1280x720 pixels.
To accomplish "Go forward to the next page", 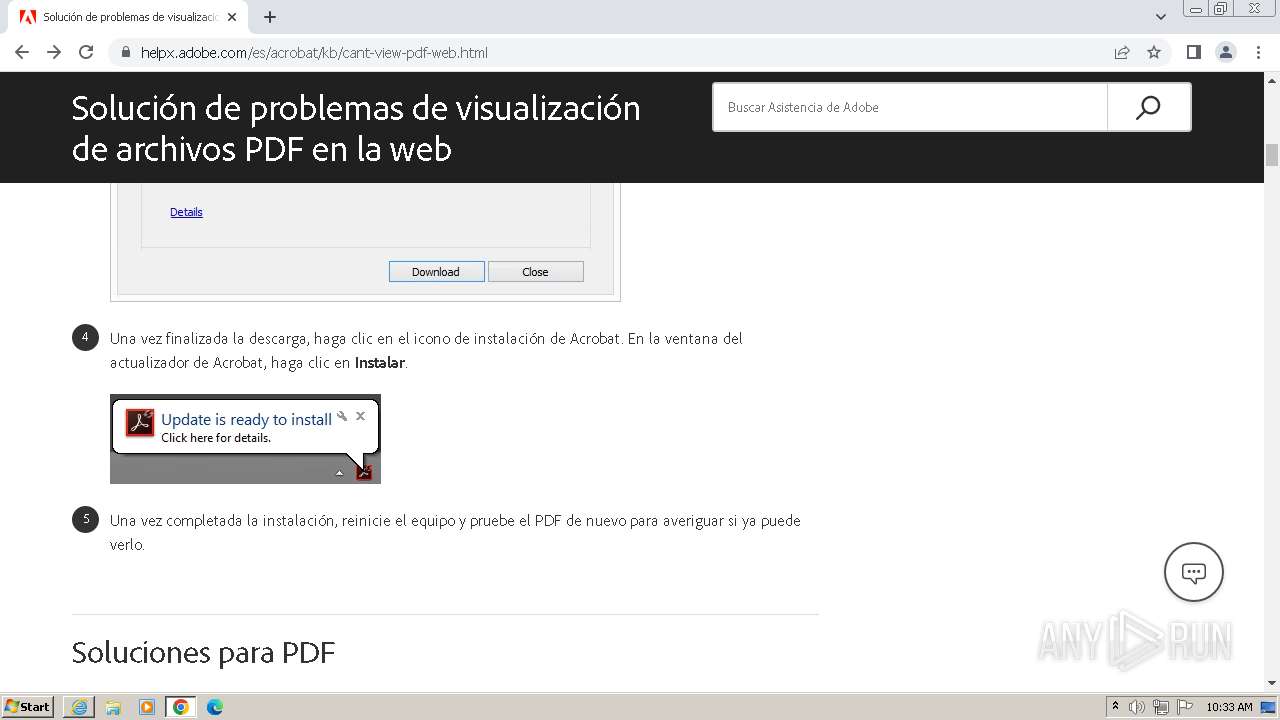I will click(x=54, y=52).
